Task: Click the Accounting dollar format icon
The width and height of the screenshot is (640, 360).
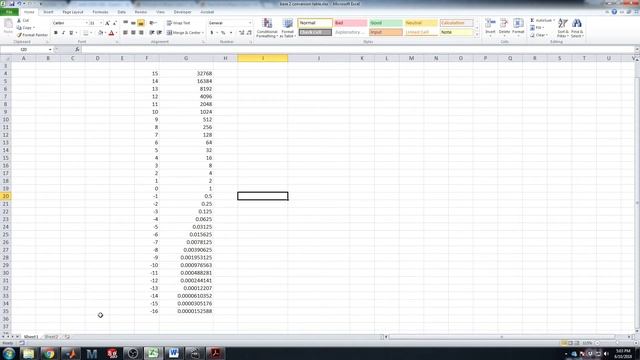Action: (211, 33)
